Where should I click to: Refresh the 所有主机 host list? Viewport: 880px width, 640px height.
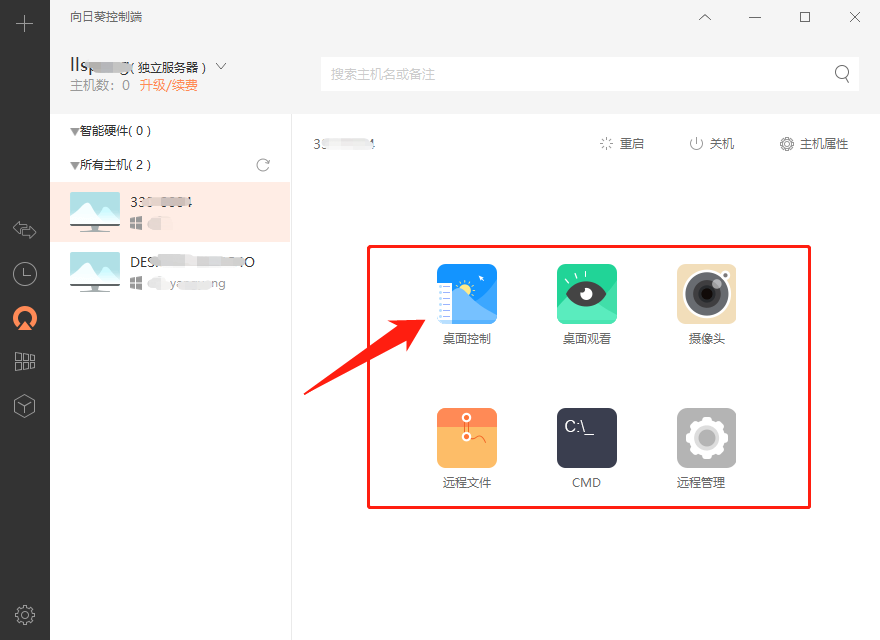pos(263,165)
